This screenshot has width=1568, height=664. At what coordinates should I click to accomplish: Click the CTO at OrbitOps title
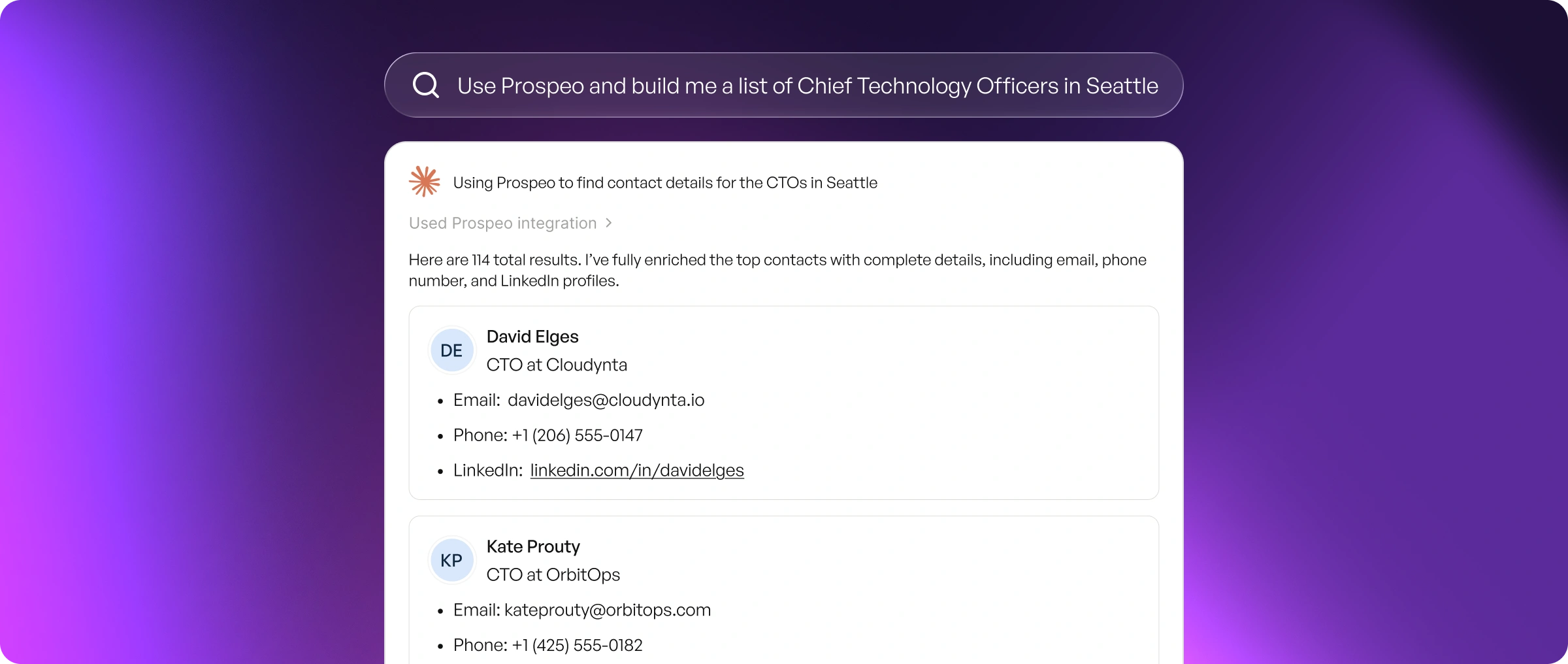553,574
